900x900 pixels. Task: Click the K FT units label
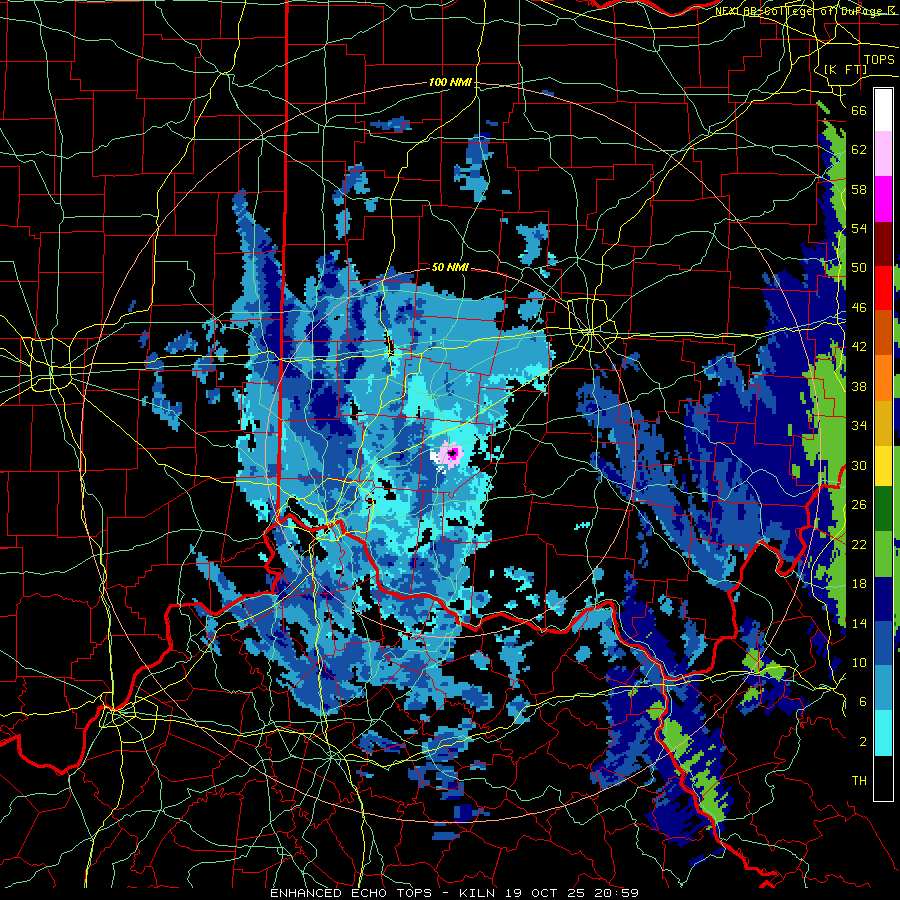coord(845,69)
